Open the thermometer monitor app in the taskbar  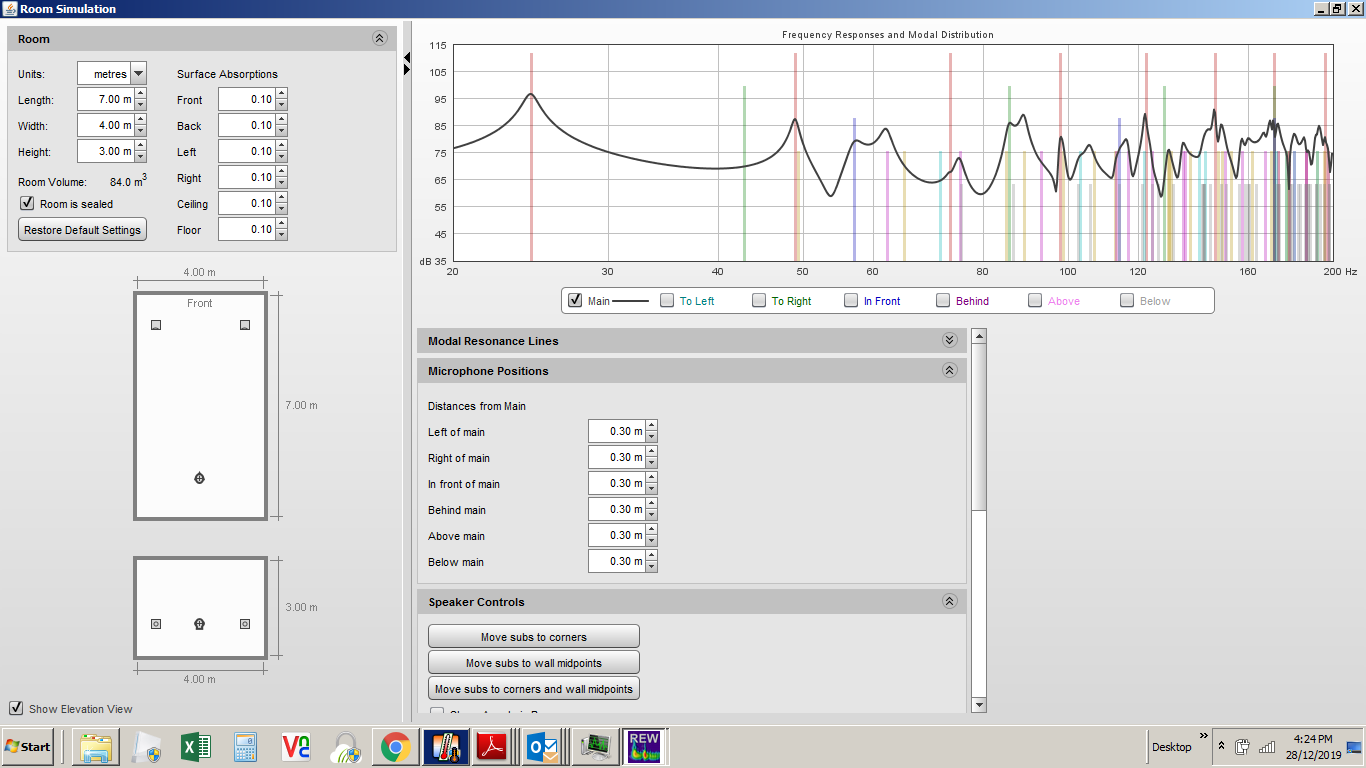click(x=446, y=747)
